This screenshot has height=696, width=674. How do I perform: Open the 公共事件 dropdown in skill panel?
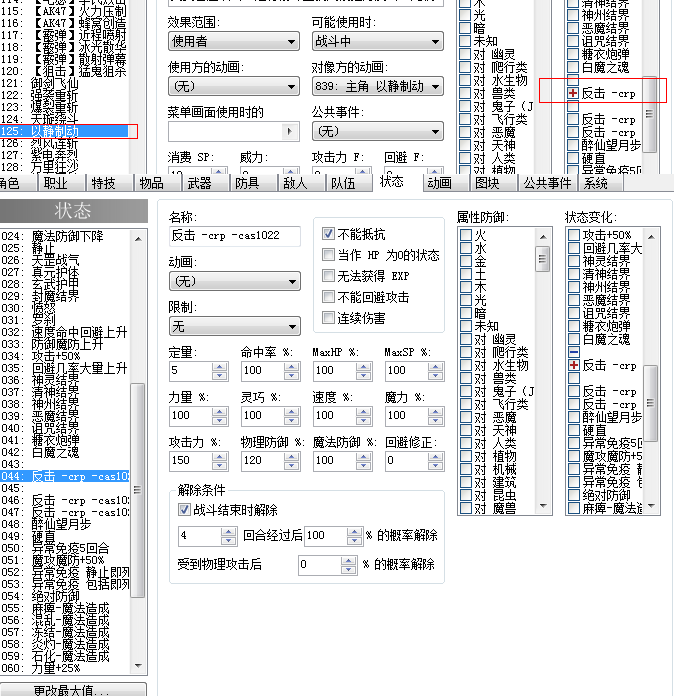point(377,131)
